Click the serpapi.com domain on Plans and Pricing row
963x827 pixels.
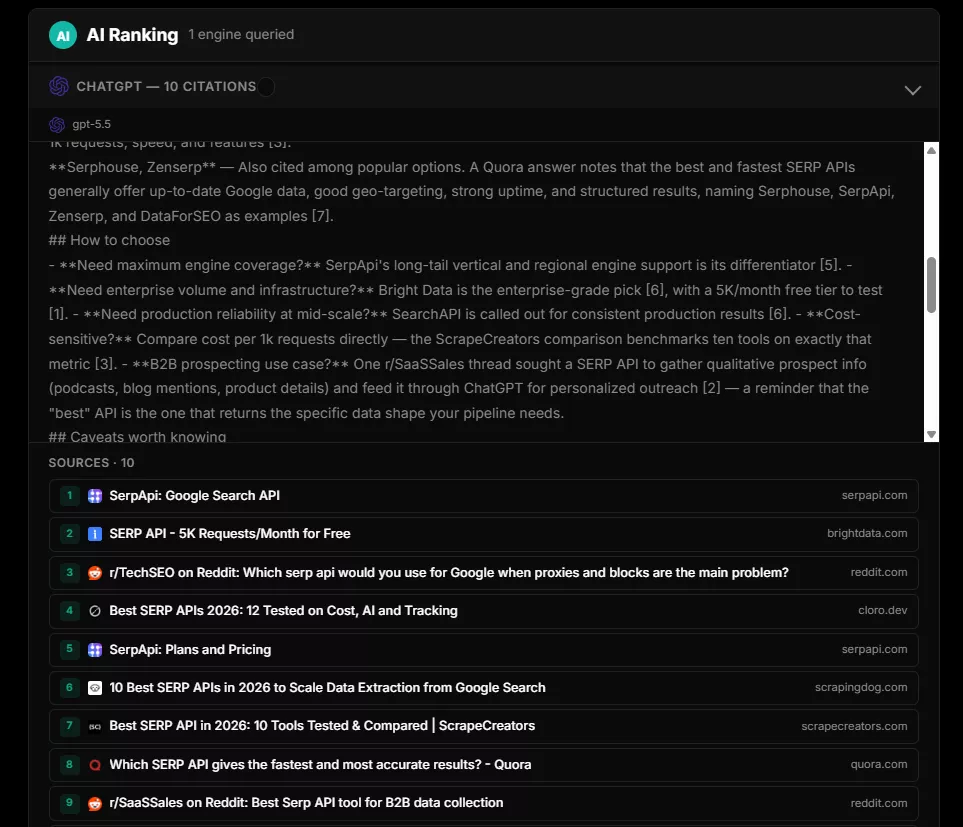pos(874,649)
